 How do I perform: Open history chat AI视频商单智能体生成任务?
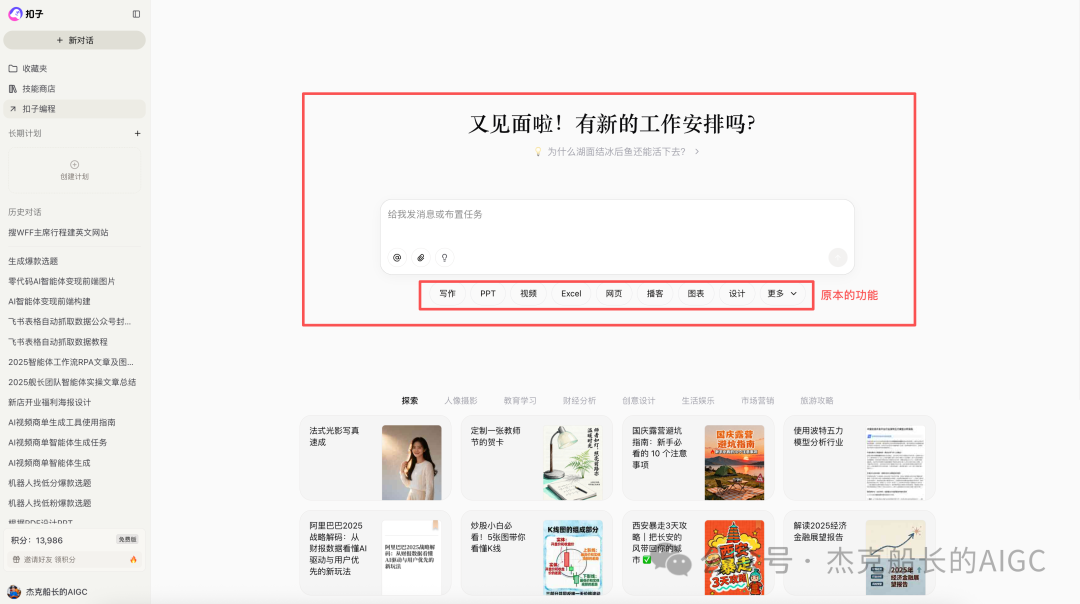(58, 442)
